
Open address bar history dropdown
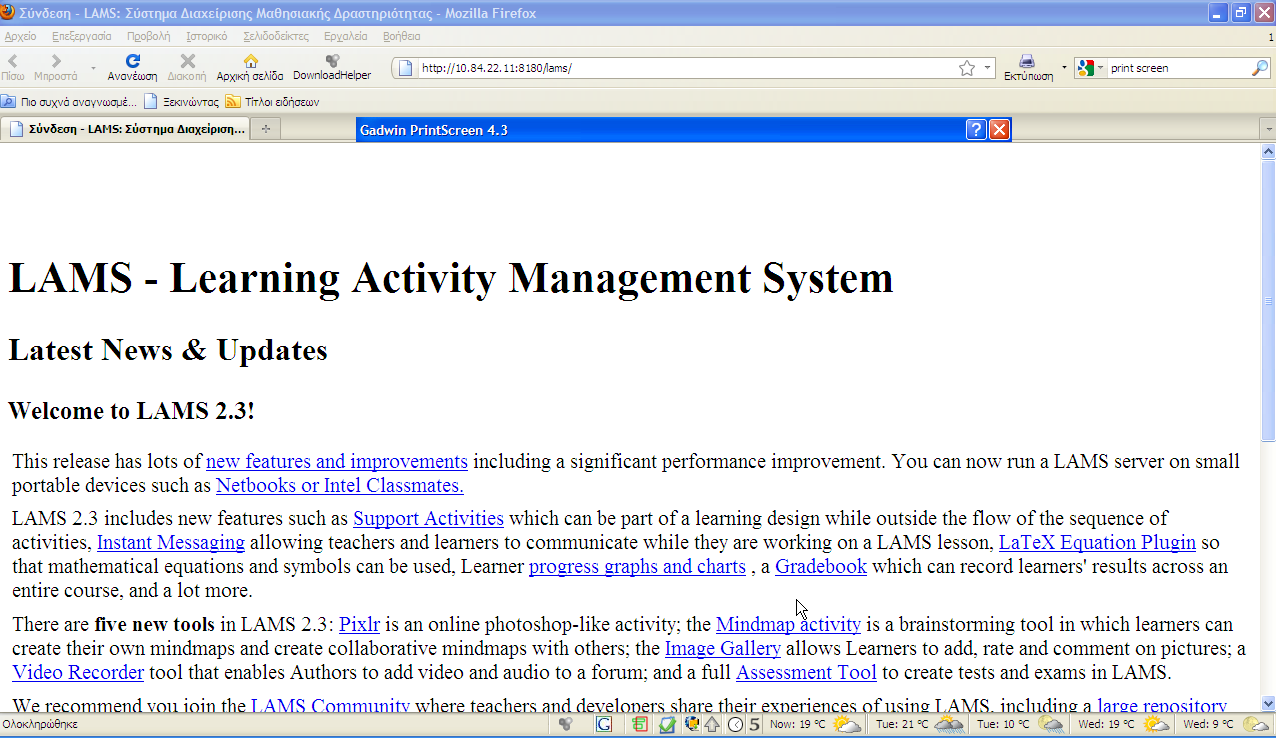pos(987,68)
